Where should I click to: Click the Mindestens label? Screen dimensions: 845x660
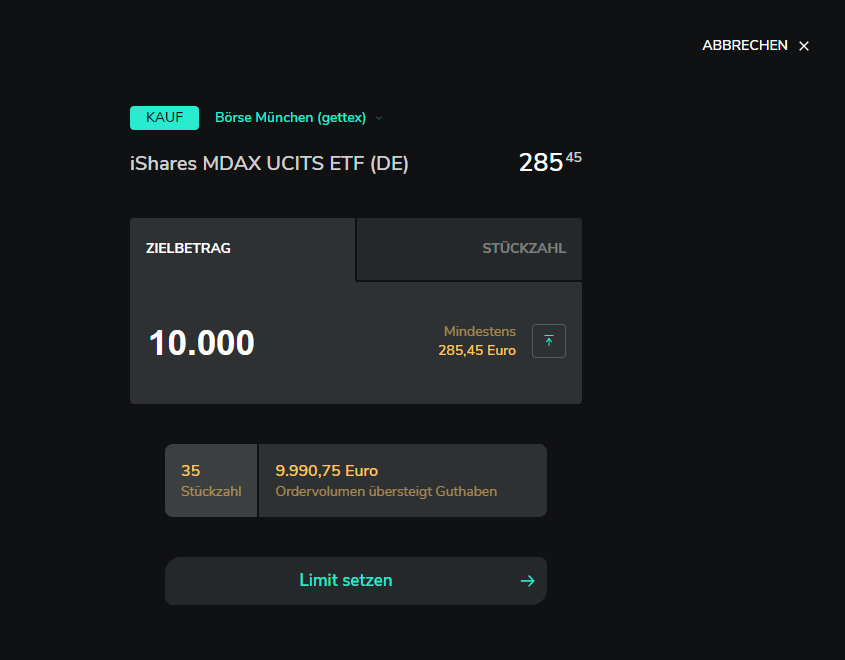[479, 331]
